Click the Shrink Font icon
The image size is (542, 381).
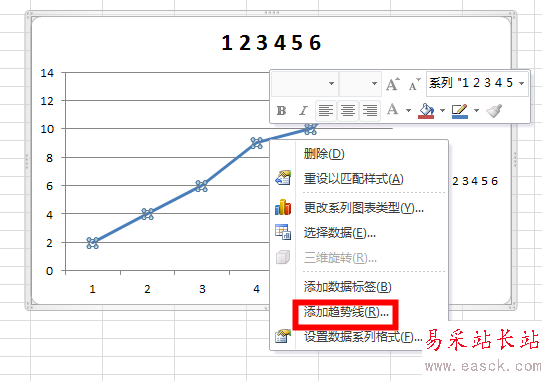[414, 84]
